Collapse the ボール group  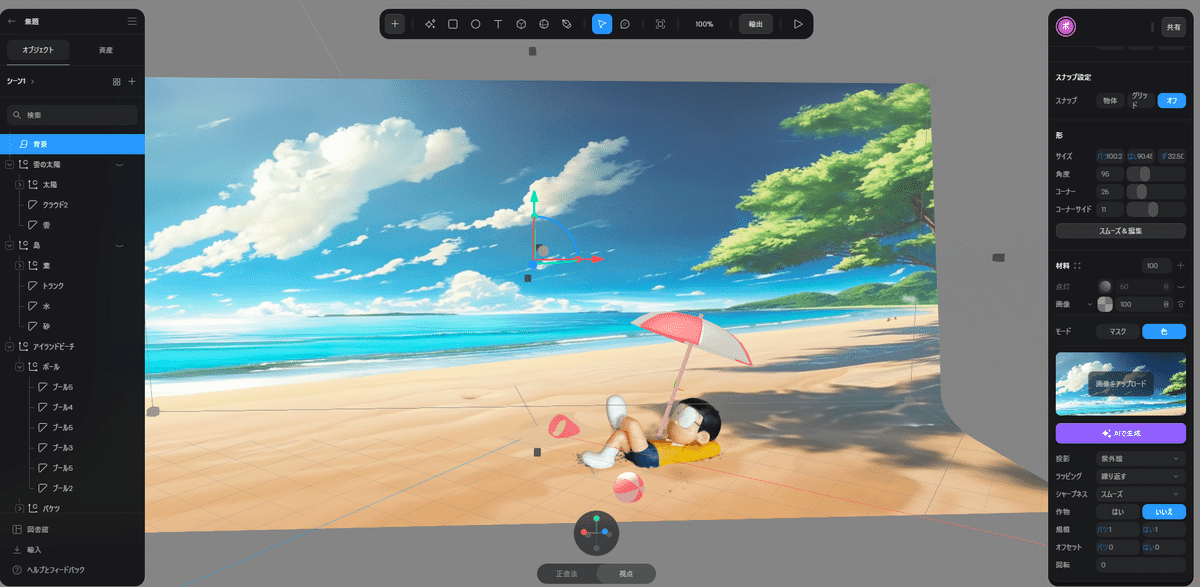[x=20, y=367]
